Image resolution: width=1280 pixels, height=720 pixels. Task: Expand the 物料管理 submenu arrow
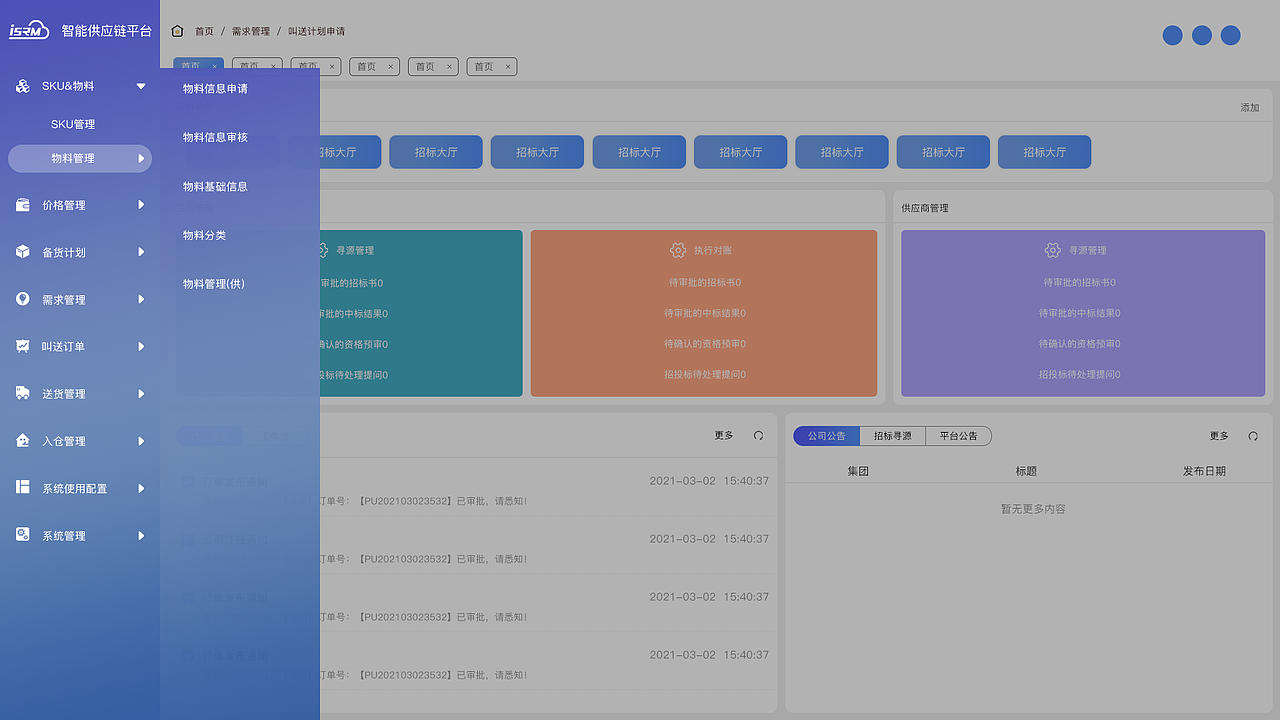(x=142, y=158)
